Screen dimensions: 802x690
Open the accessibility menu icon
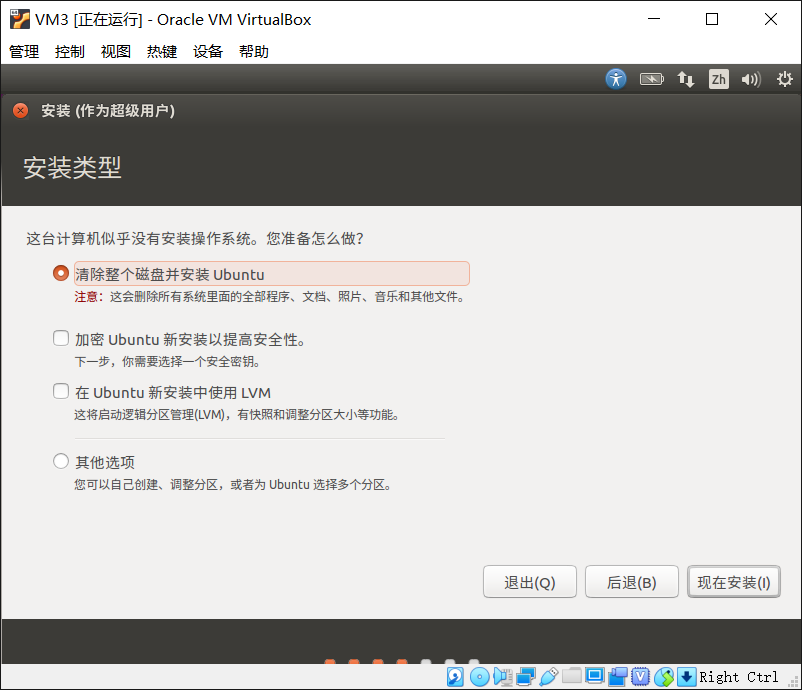point(616,79)
